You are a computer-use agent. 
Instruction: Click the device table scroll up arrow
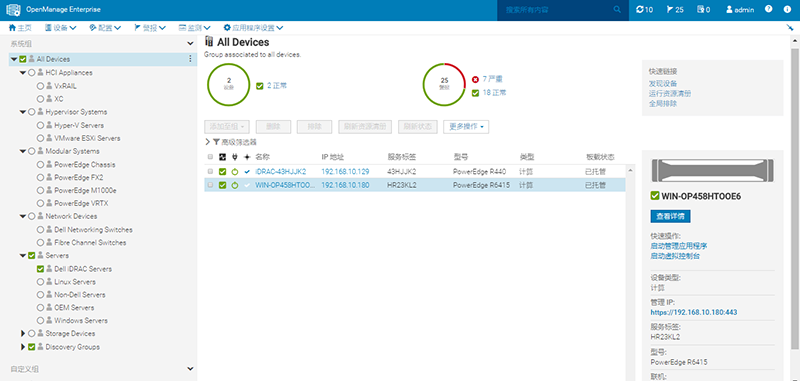pos(630,170)
